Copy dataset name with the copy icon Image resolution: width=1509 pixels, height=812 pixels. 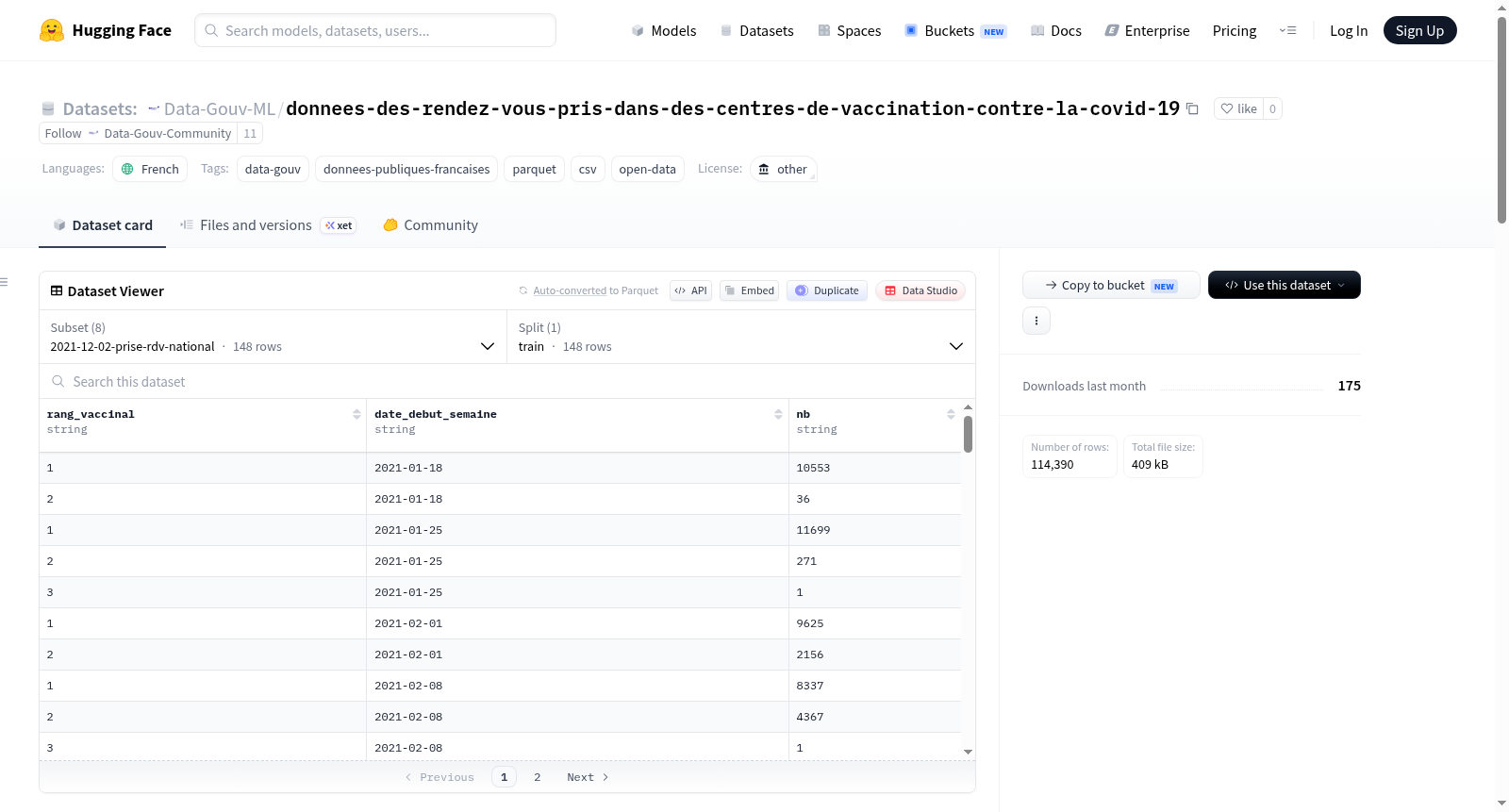pyautogui.click(x=1192, y=108)
